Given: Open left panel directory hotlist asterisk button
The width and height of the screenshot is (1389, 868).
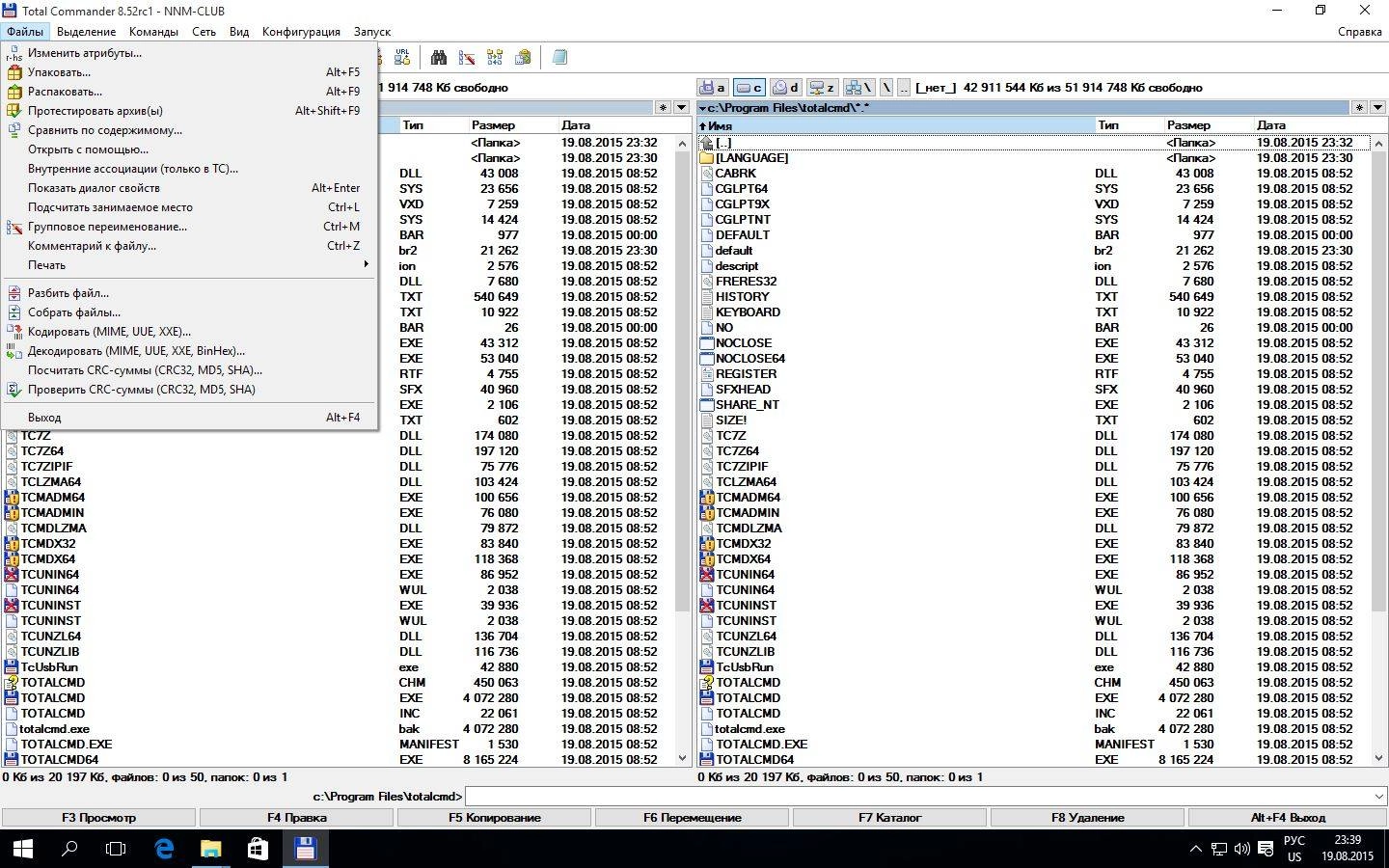Looking at the screenshot, I should [663, 108].
